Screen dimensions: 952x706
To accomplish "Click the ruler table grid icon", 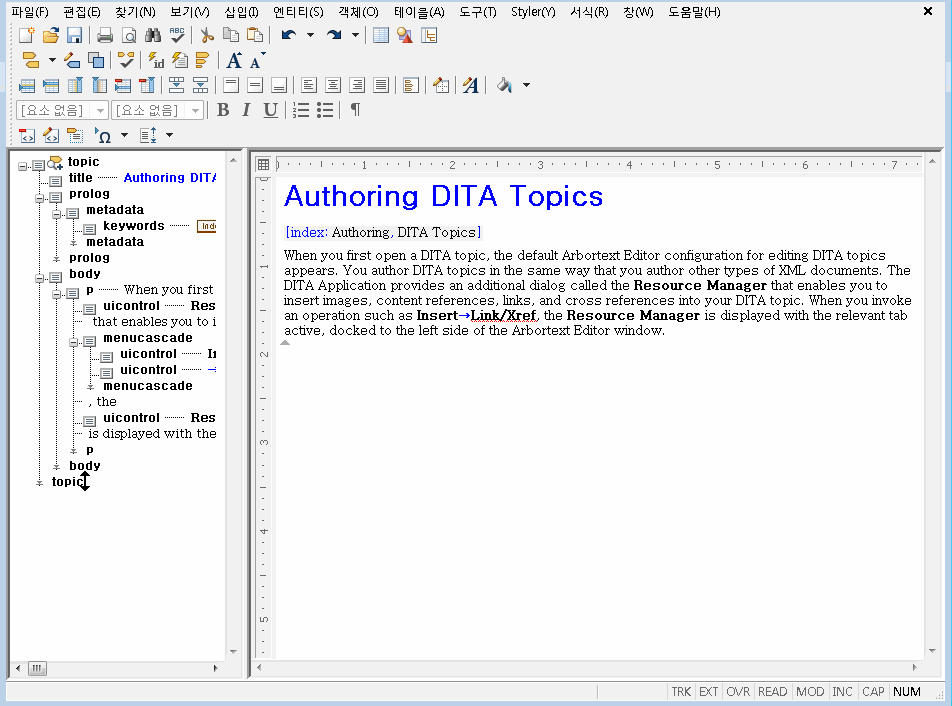I will click(263, 164).
